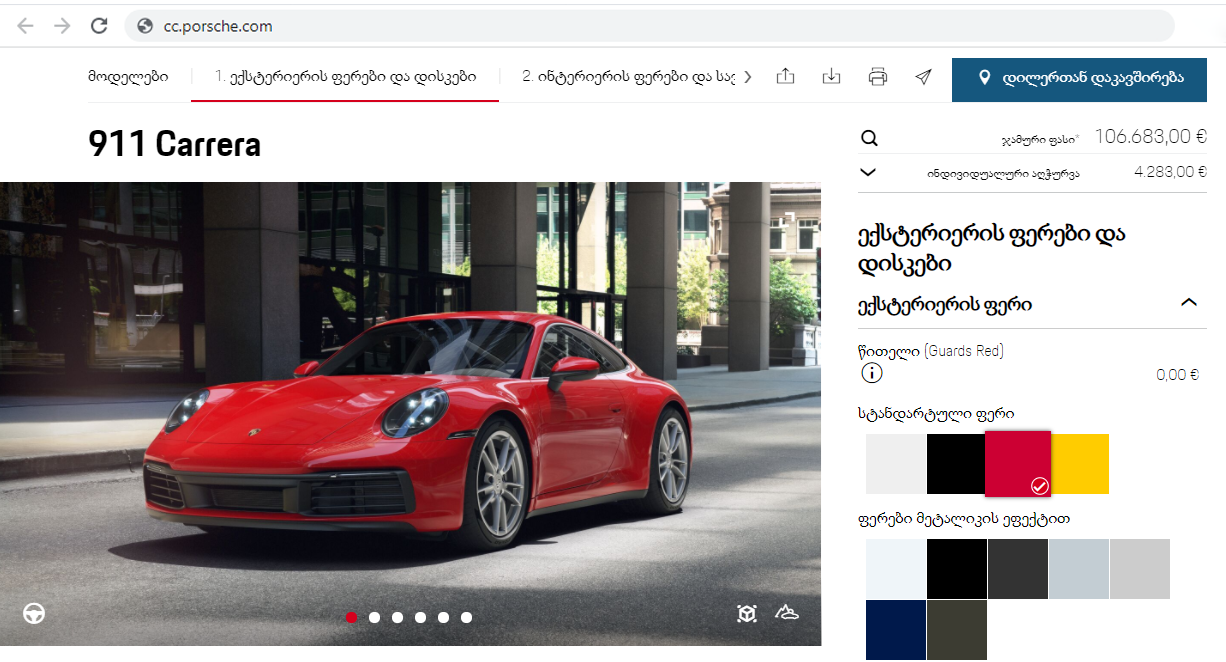The width and height of the screenshot is (1226, 662).
Task: Click the paper plane send icon
Action: (923, 77)
